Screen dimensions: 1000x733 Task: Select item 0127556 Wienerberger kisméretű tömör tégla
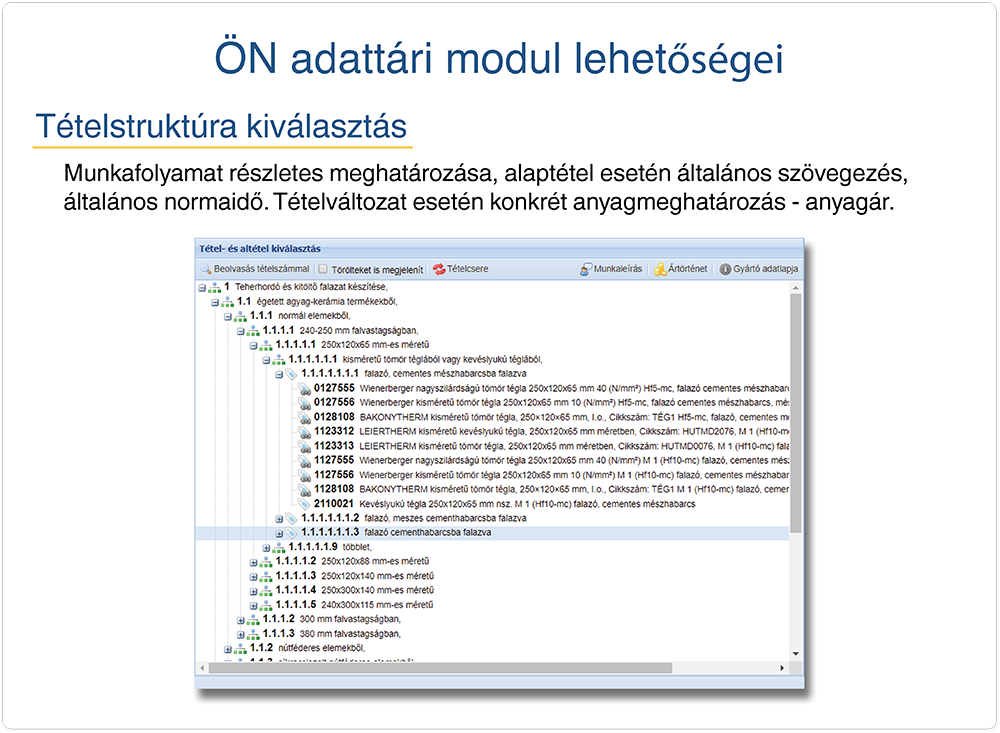[x=551, y=403]
